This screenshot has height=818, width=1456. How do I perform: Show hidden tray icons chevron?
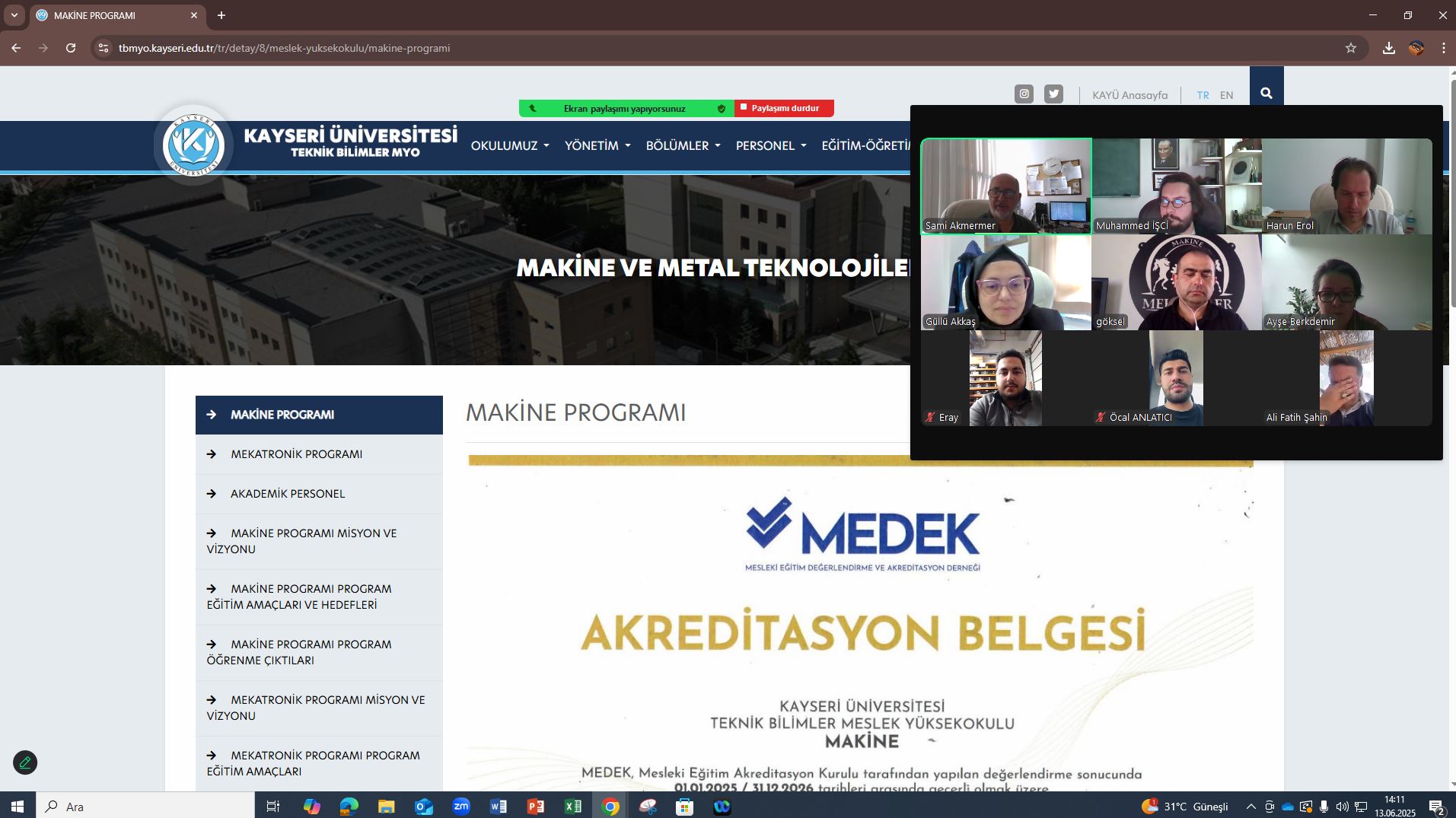pos(1251,807)
